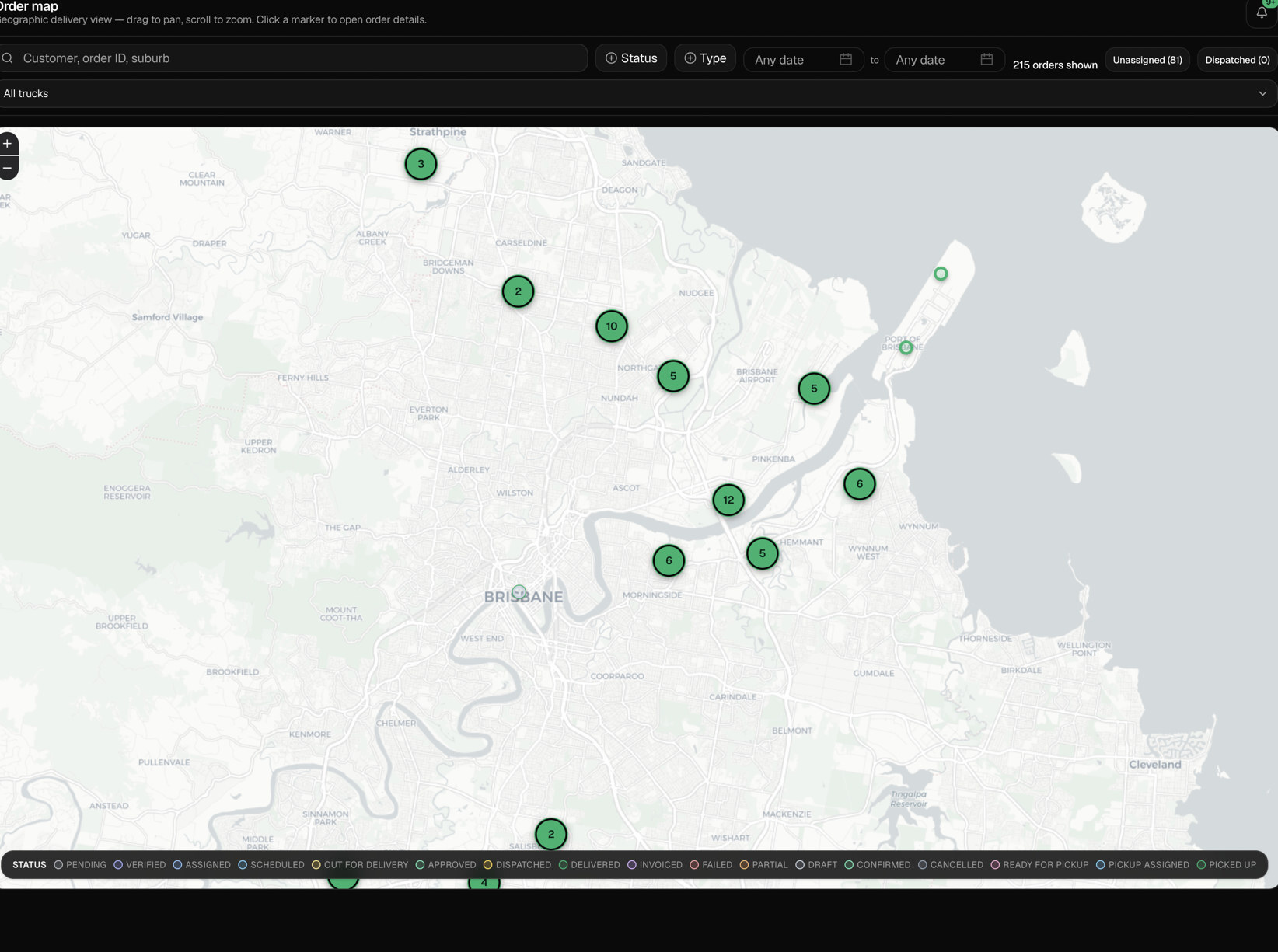1278x952 pixels.
Task: Open the cluster of 6 near Wynnum
Action: click(x=860, y=484)
